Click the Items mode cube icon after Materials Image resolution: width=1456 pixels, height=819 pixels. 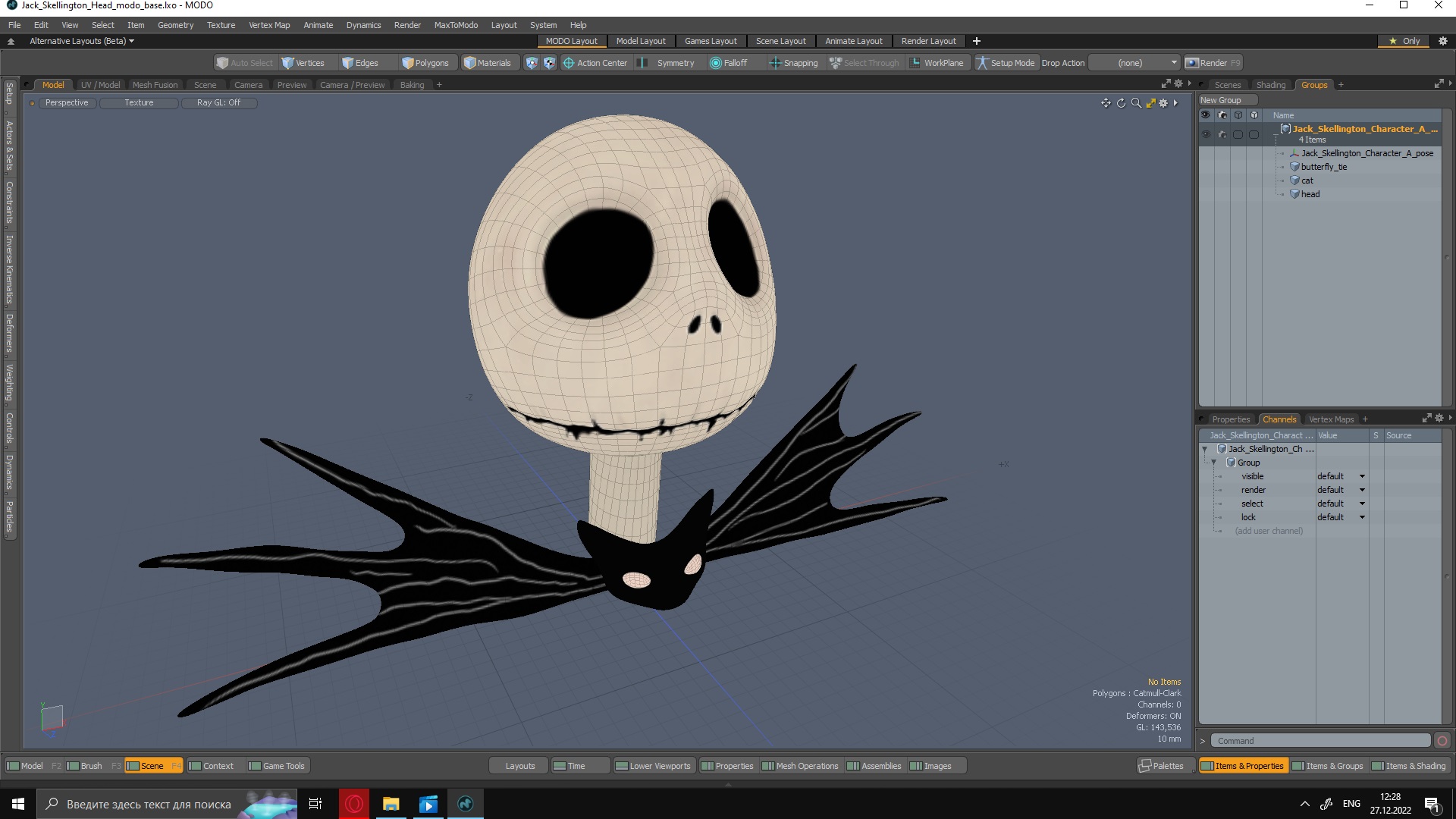click(x=532, y=63)
